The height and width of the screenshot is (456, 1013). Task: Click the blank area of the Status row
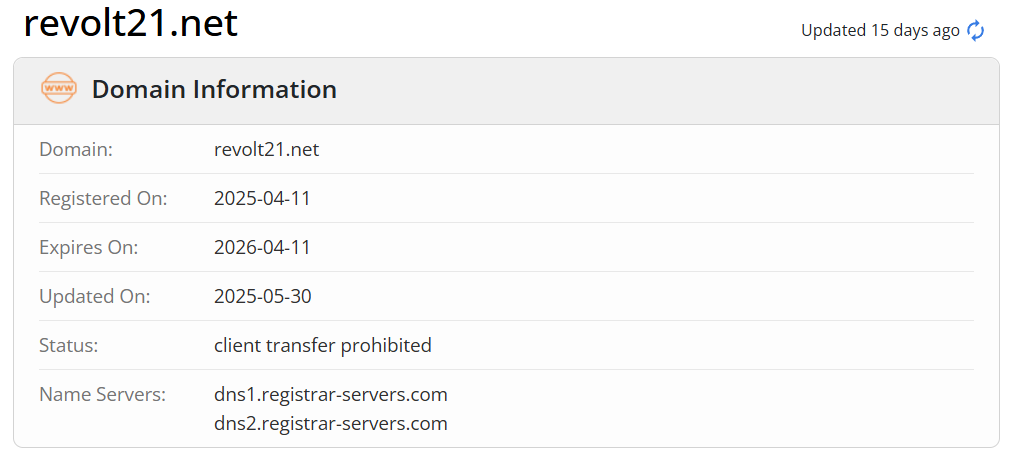(700, 345)
